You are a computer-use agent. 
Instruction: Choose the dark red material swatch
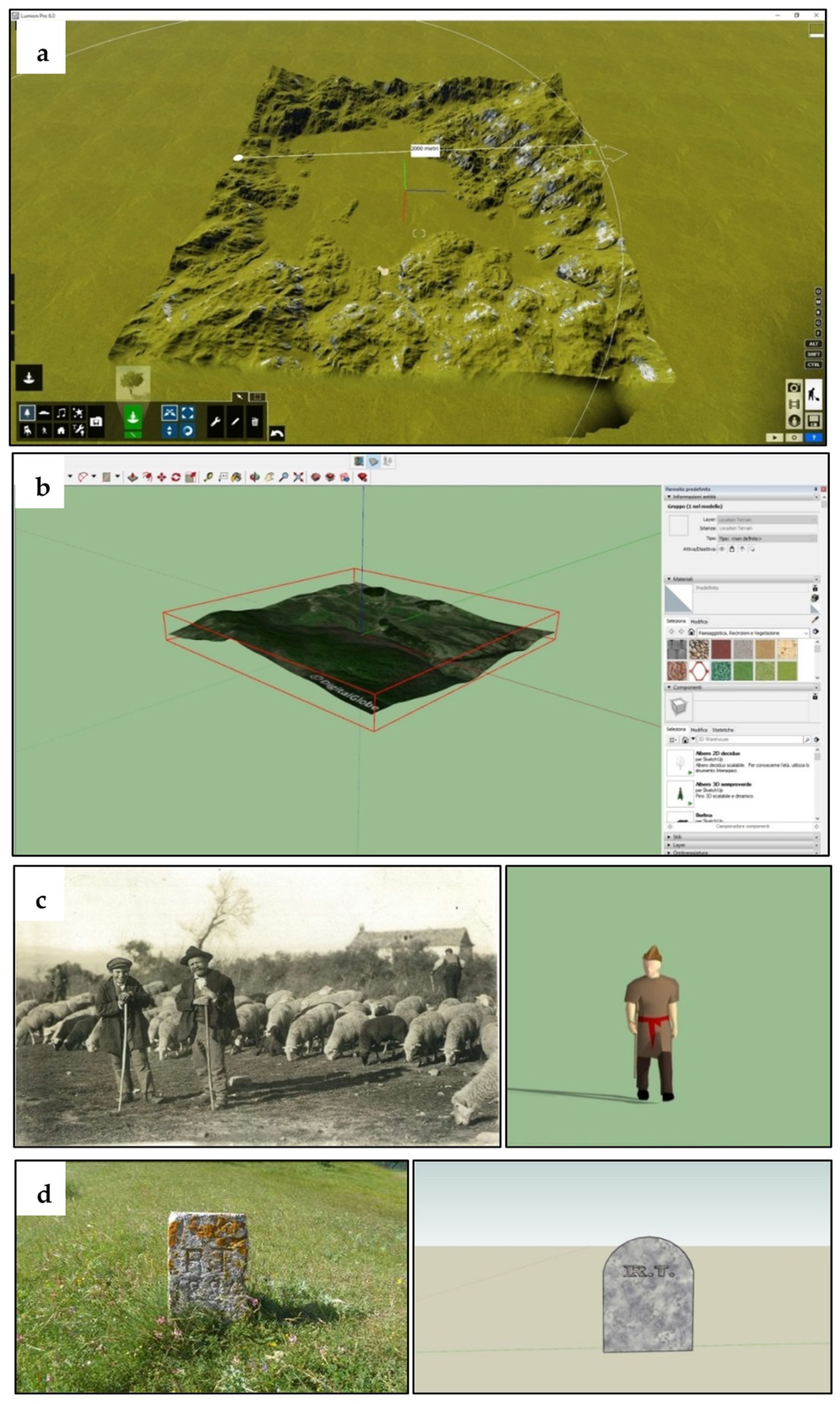pyautogui.click(x=720, y=649)
